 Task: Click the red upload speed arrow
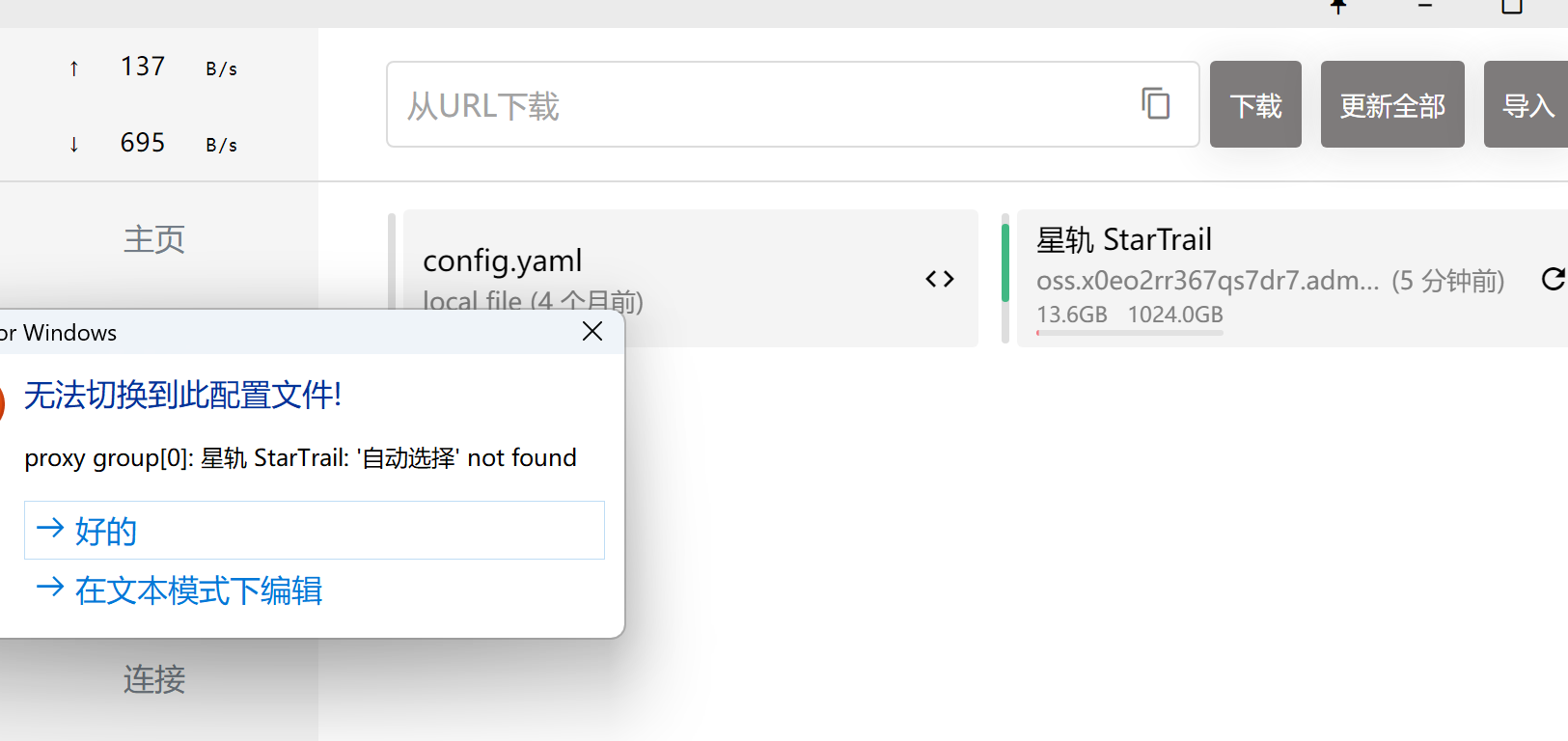[x=74, y=69]
